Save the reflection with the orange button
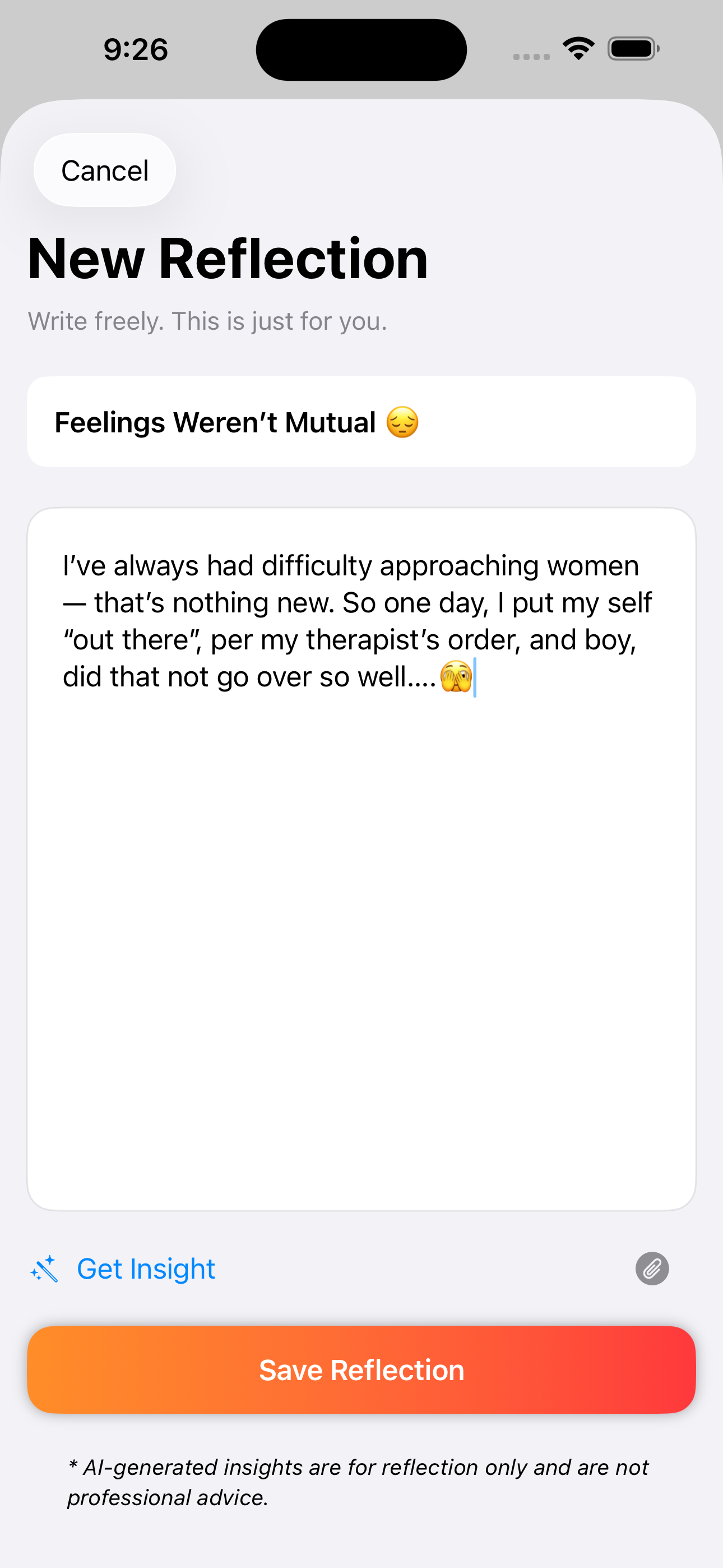Image resolution: width=723 pixels, height=1568 pixels. pos(361,1369)
